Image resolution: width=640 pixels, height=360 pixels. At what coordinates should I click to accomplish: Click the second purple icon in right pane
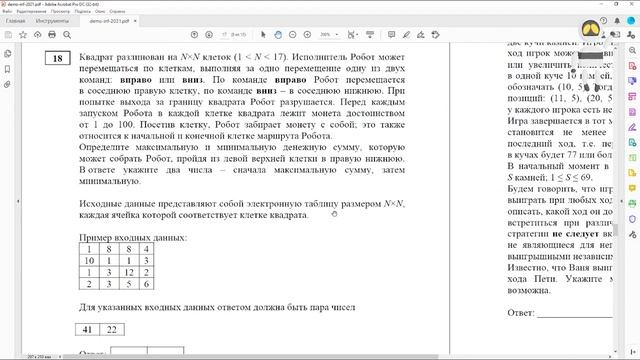[x=632, y=81]
